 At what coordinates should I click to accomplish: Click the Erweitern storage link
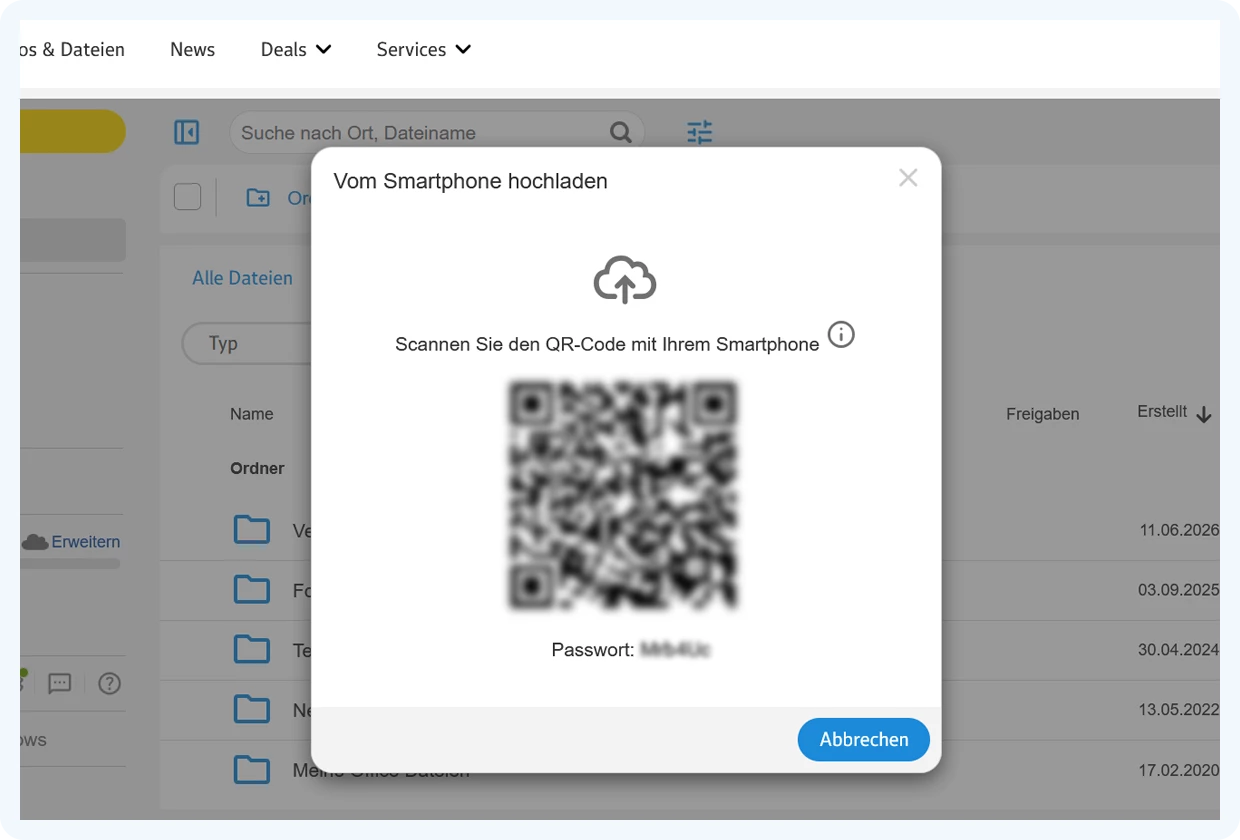(86, 542)
